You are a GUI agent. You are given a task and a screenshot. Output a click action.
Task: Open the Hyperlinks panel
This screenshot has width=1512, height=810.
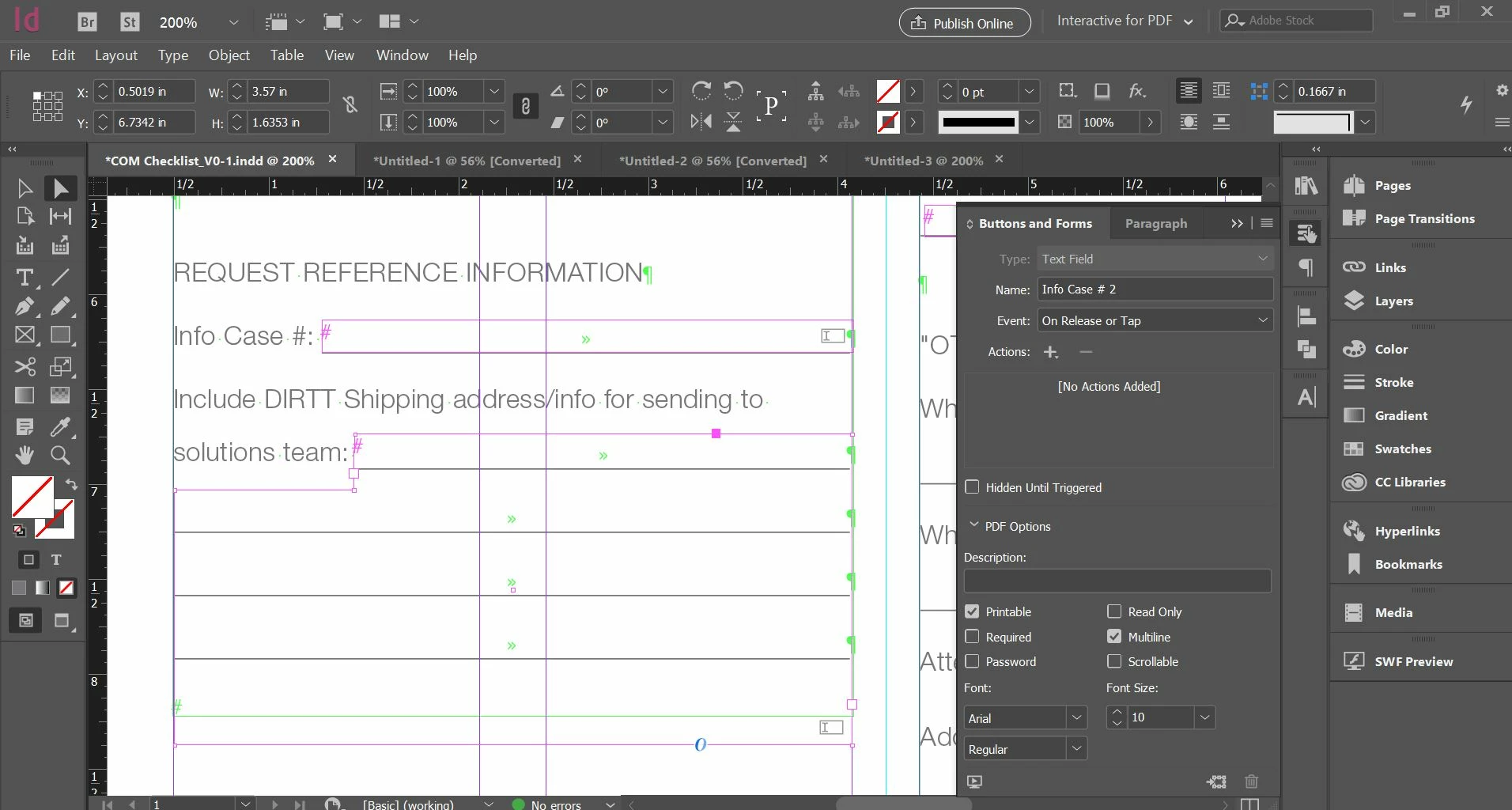[x=1391, y=531]
